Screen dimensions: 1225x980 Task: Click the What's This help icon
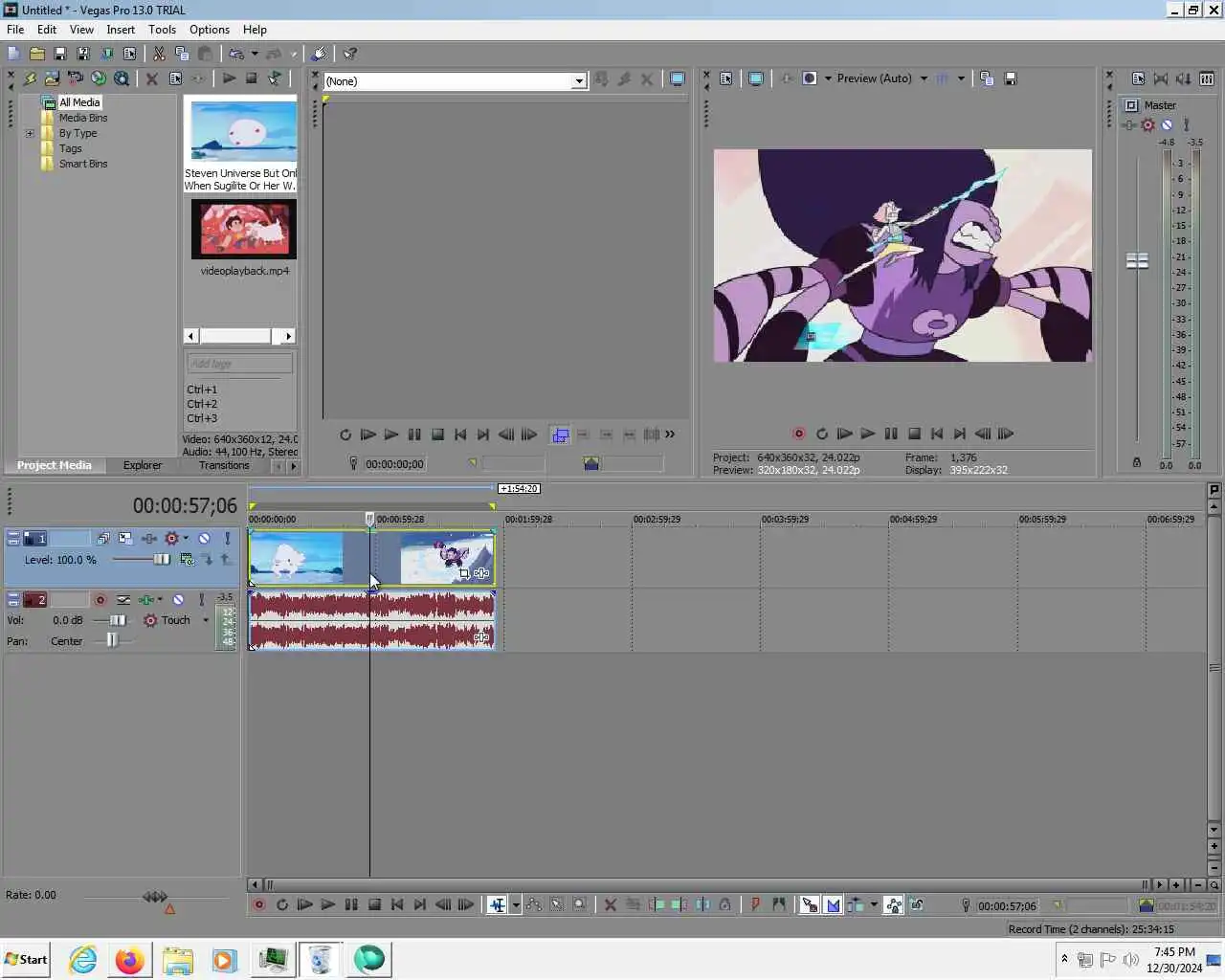(350, 54)
